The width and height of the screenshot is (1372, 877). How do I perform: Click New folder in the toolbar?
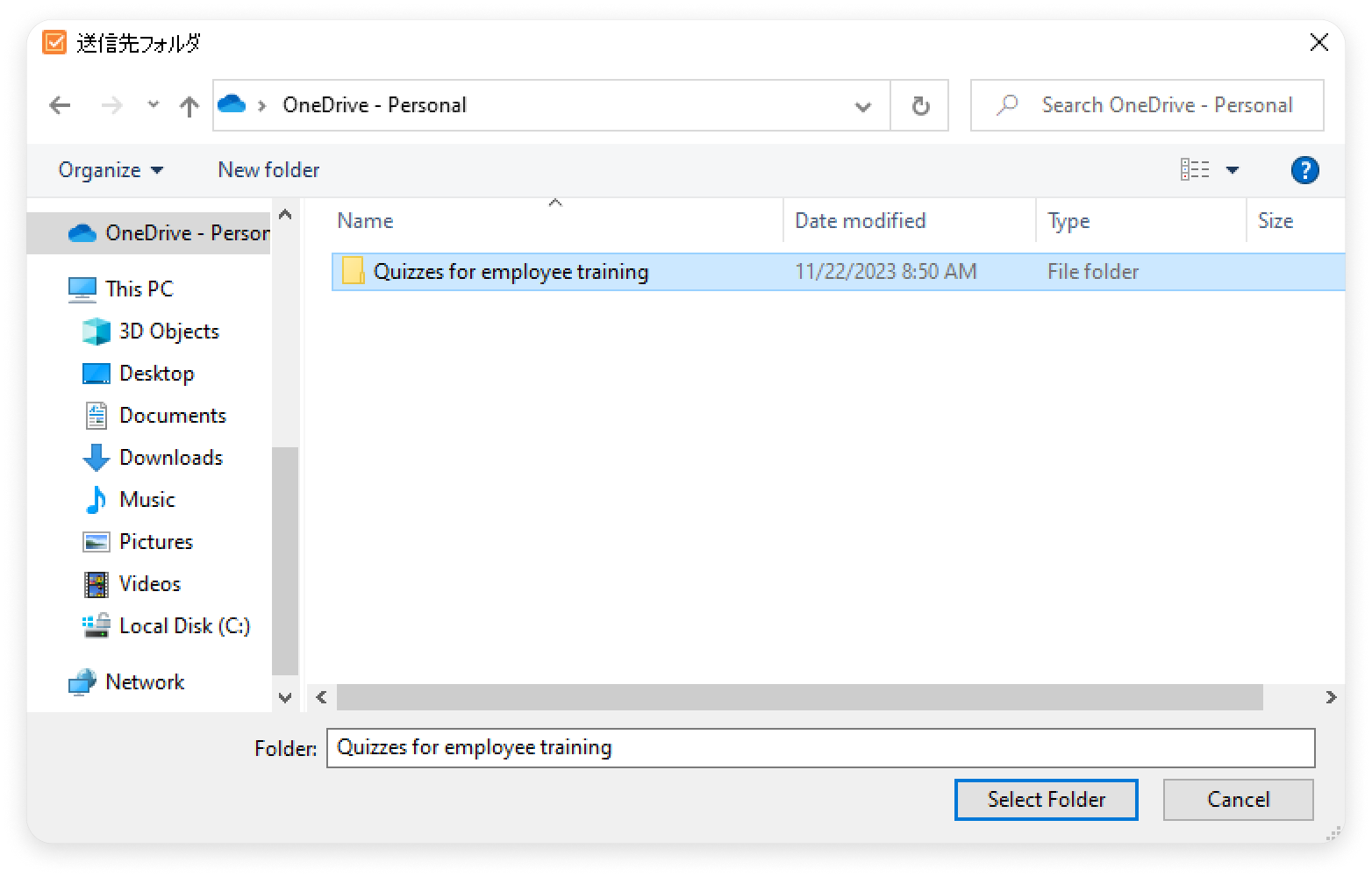tap(268, 170)
